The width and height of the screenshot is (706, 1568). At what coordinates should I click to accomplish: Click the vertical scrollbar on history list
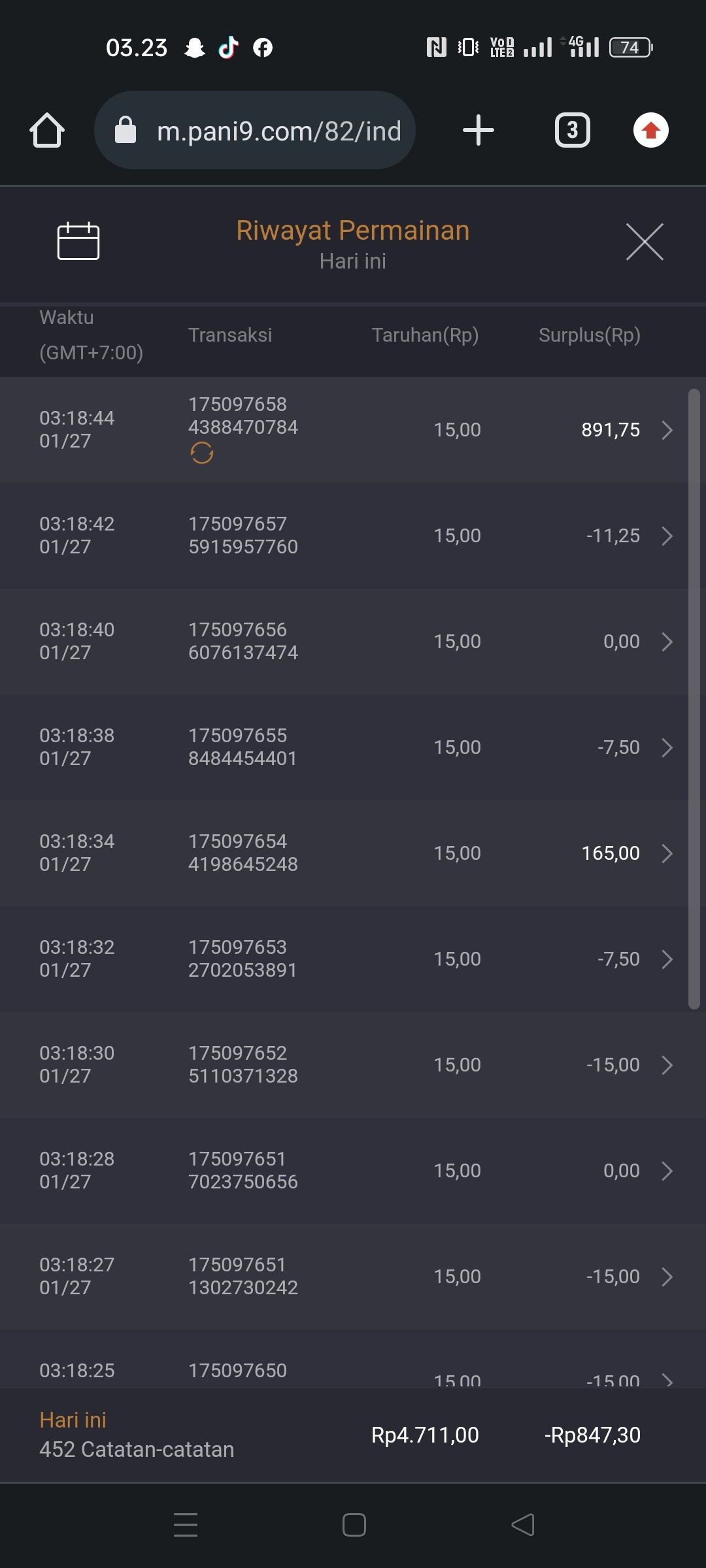694,699
